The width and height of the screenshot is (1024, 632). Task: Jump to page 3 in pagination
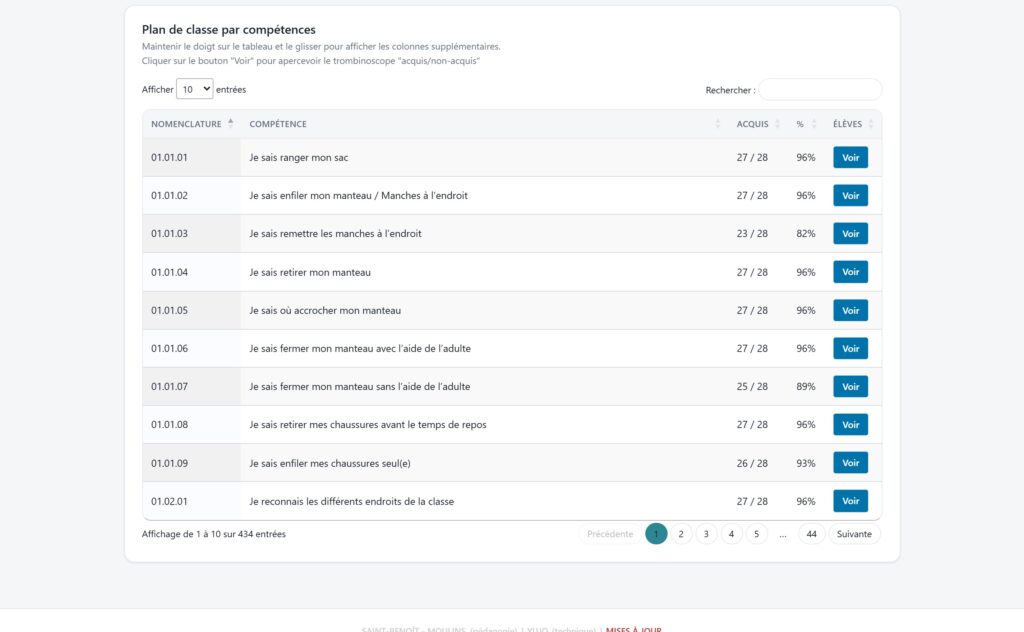coord(706,534)
